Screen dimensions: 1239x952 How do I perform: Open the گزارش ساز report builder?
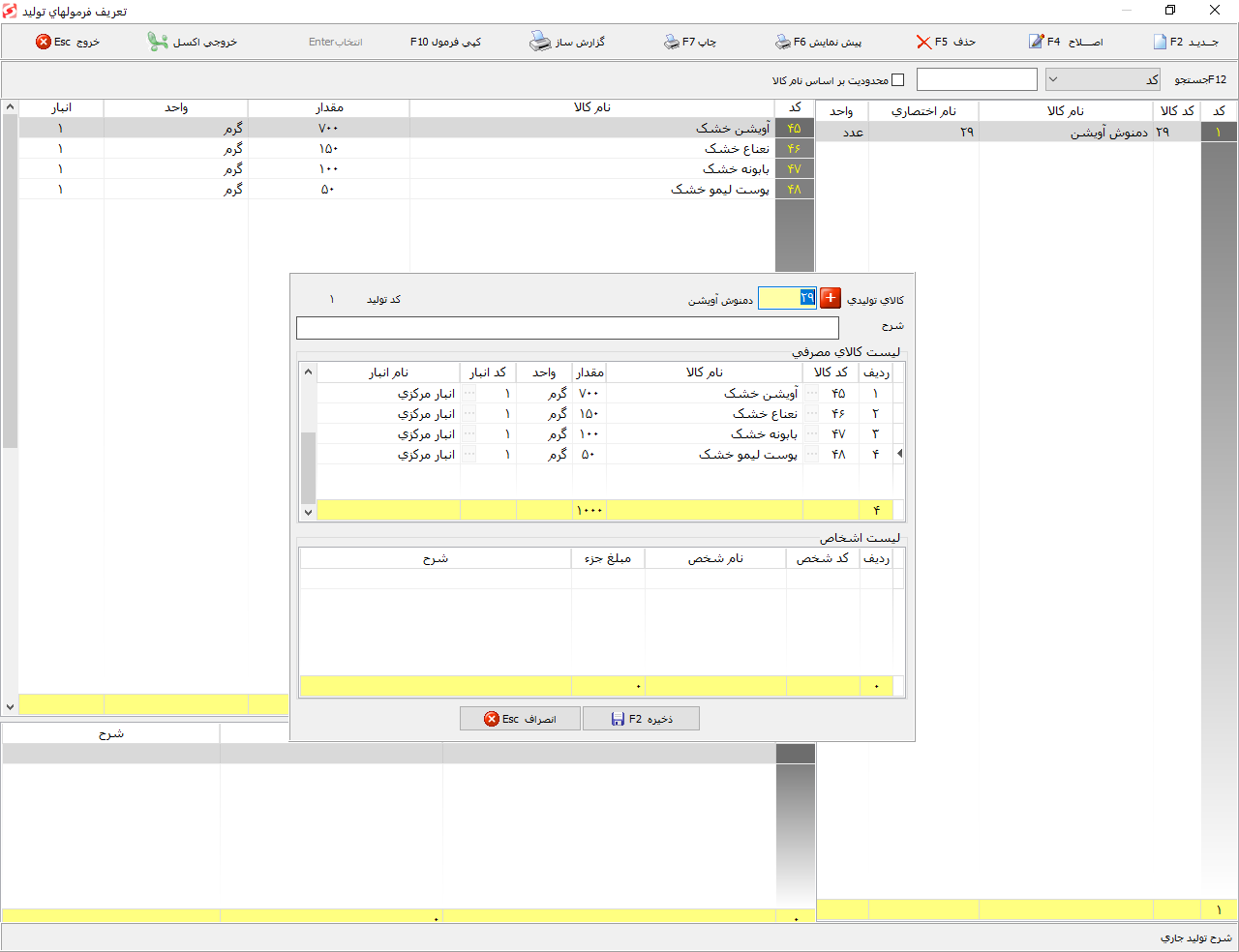567,42
